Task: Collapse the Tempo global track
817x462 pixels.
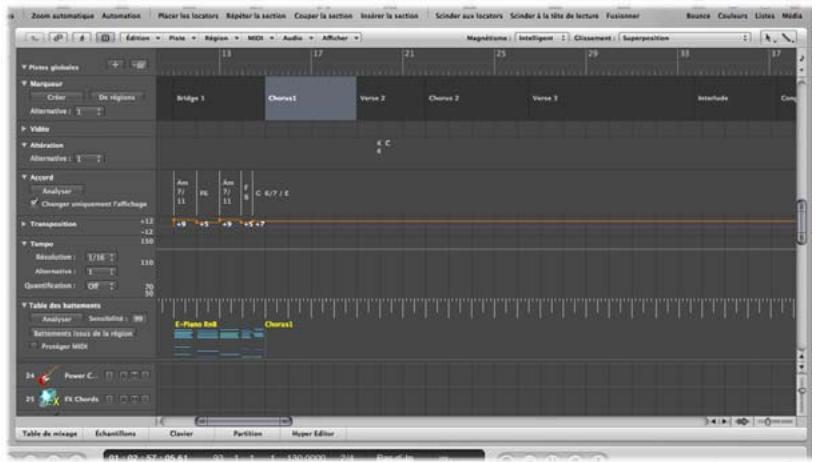Action: coord(24,243)
